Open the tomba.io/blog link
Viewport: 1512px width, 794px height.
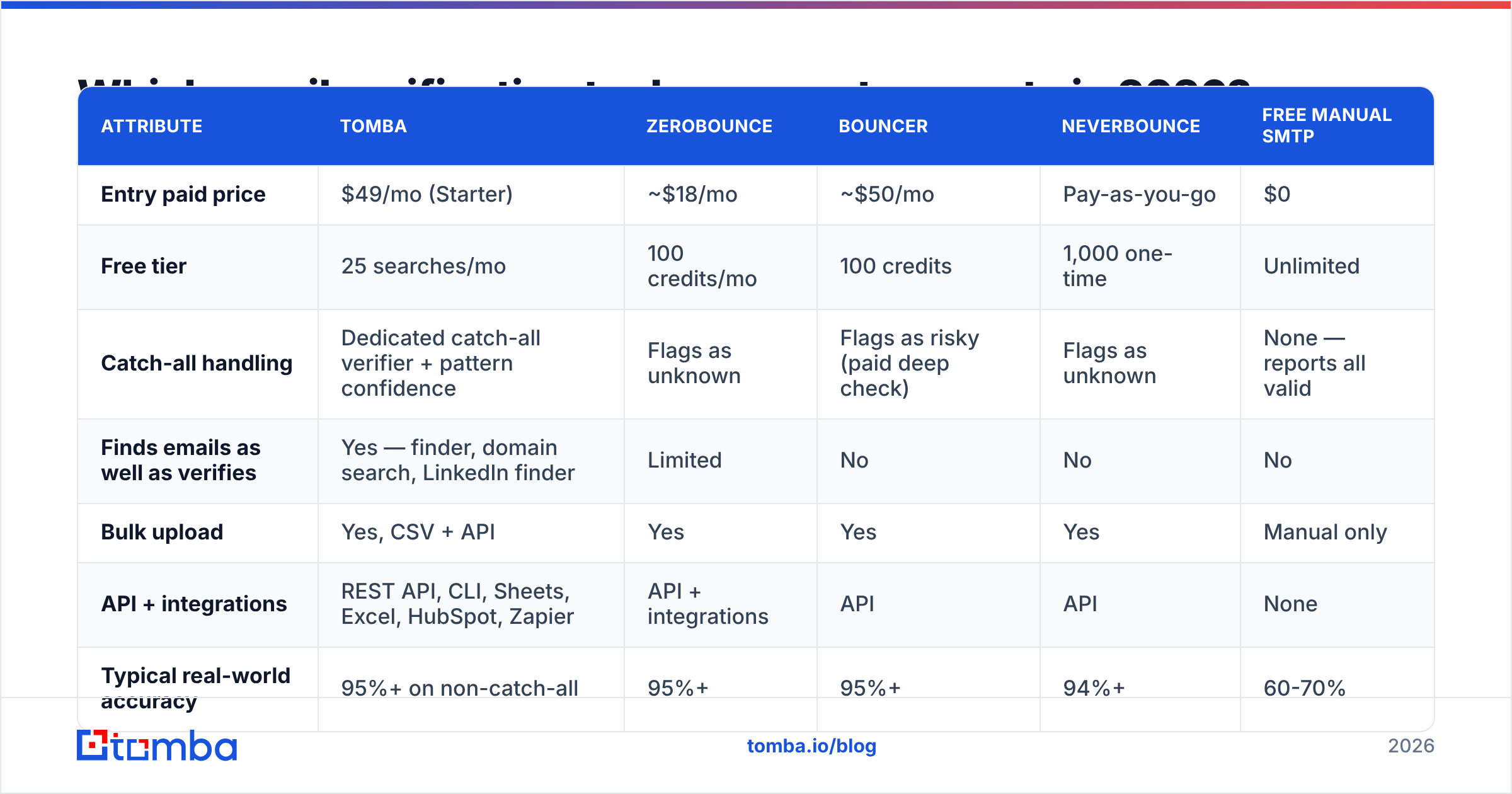click(811, 746)
